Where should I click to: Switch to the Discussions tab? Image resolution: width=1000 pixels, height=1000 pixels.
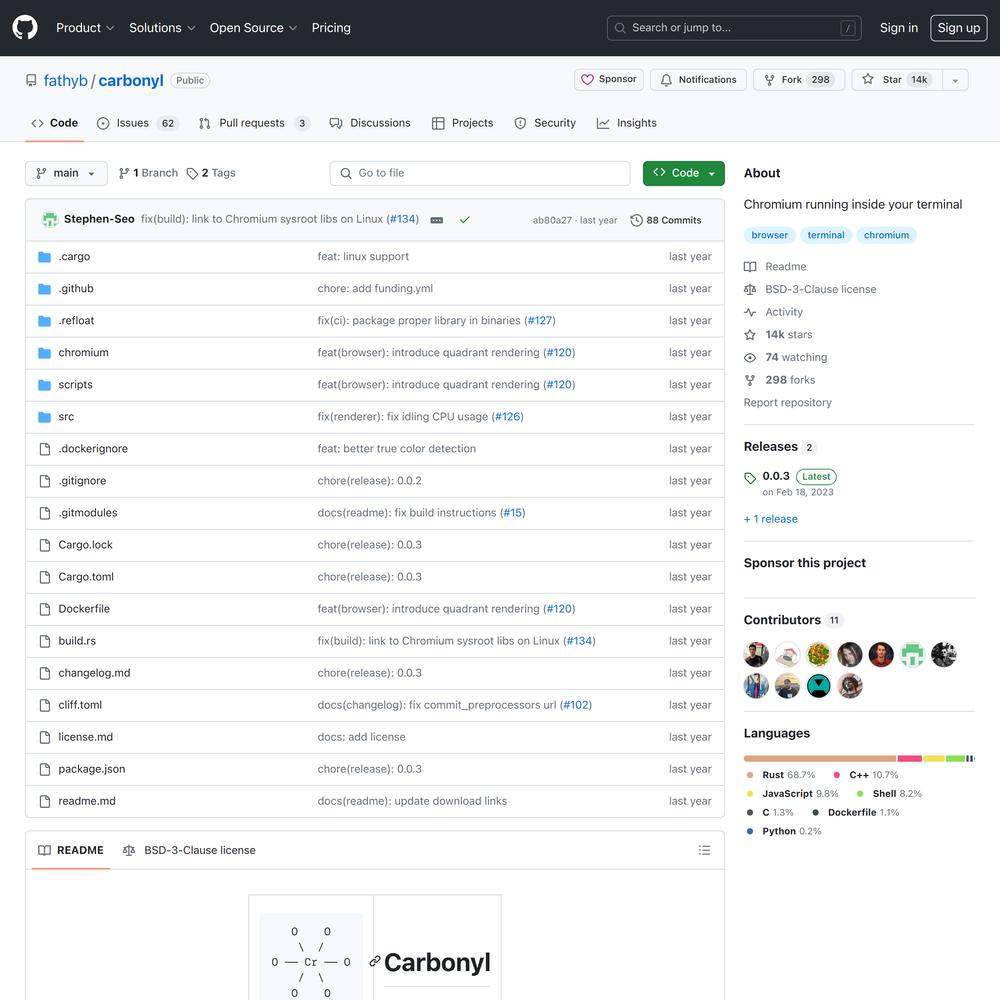click(370, 123)
